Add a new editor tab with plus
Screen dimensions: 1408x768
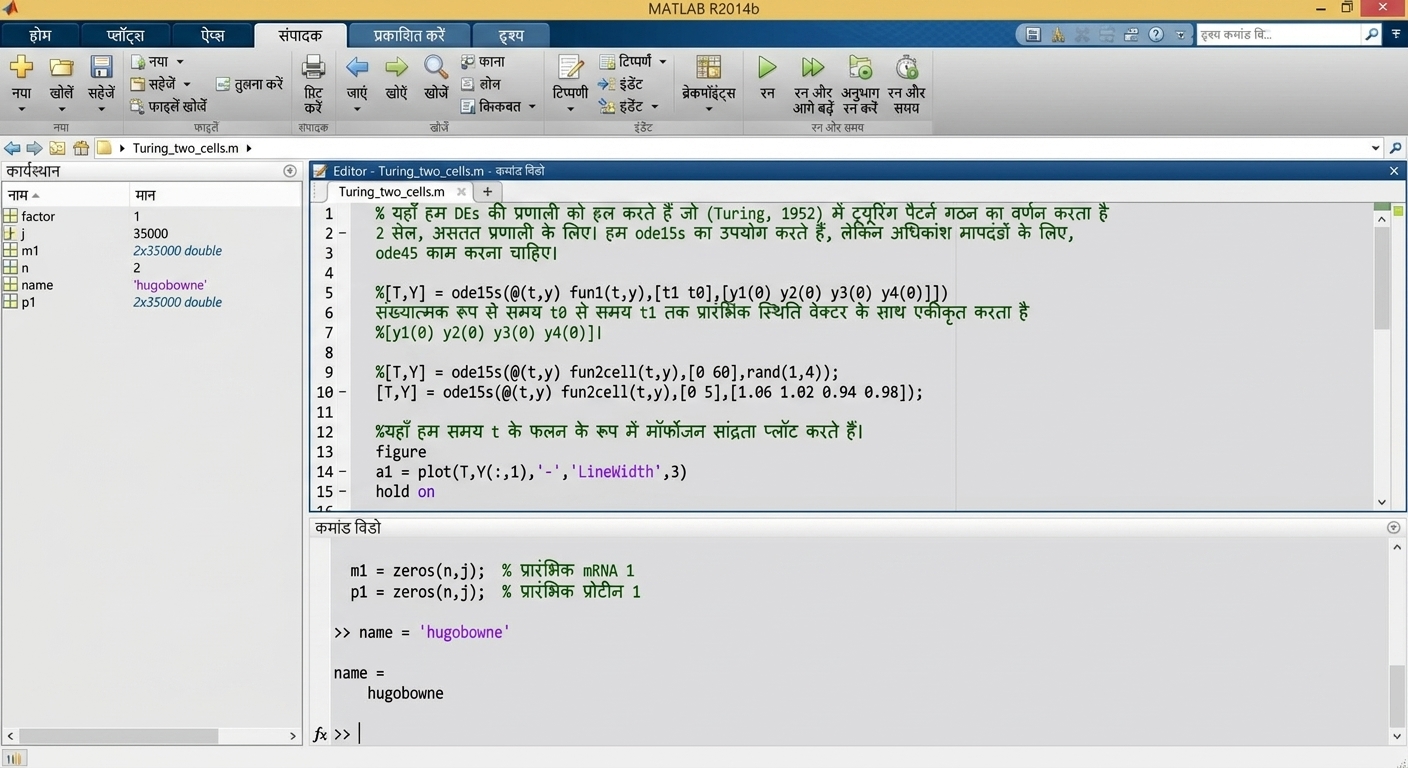tap(487, 191)
